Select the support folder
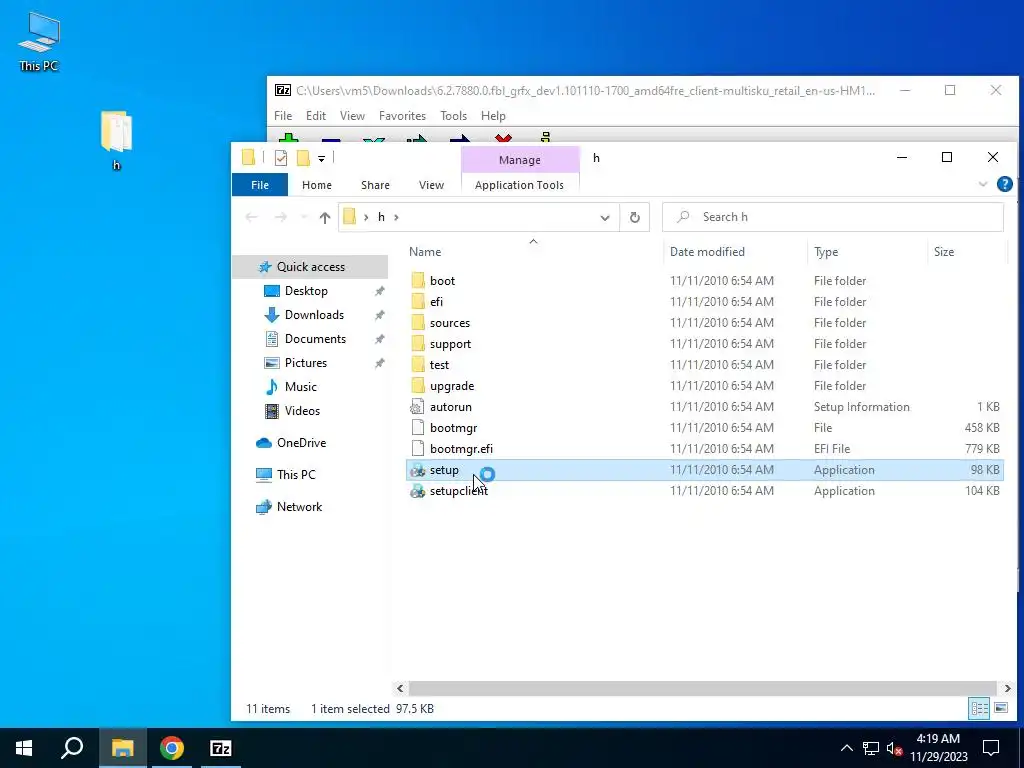The height and width of the screenshot is (768, 1024). [x=704, y=344]
